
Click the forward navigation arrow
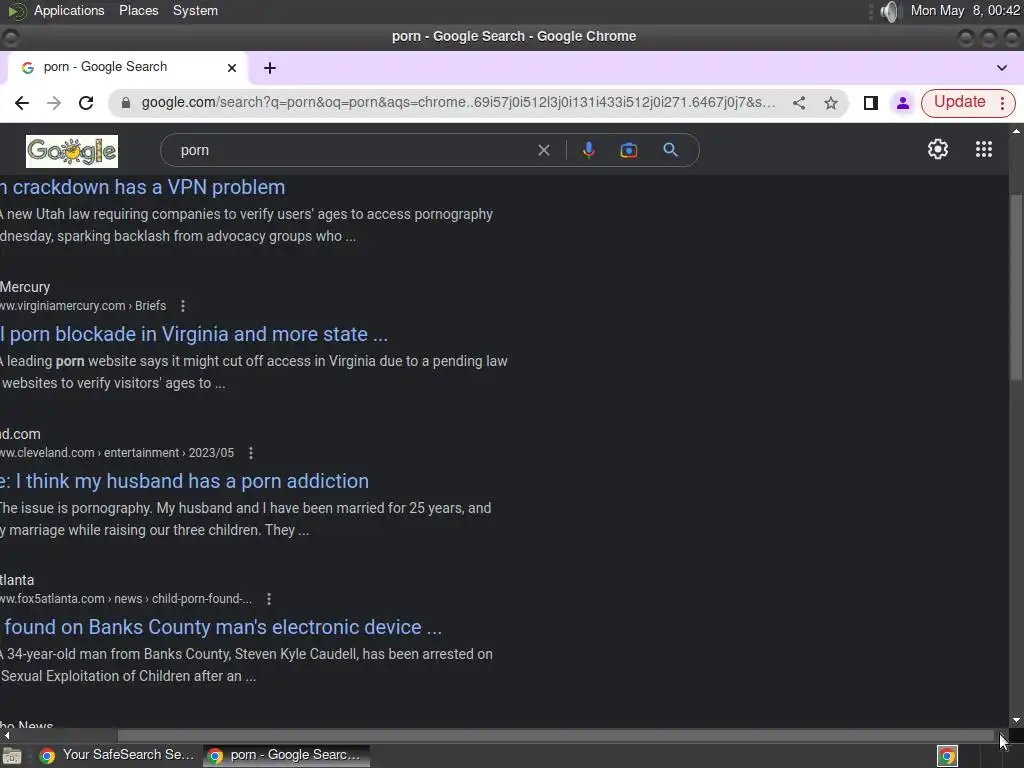click(x=54, y=103)
